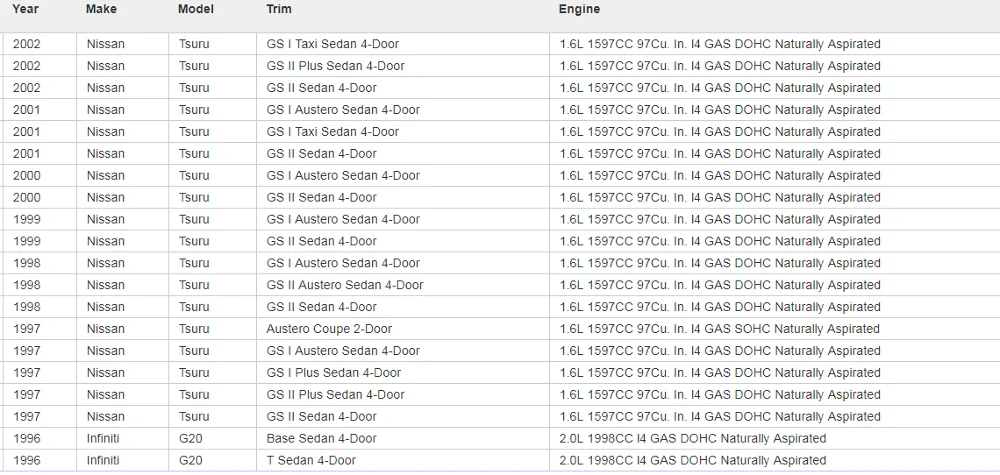Select the Austero Coupe 2-Door trim cell

click(x=329, y=329)
